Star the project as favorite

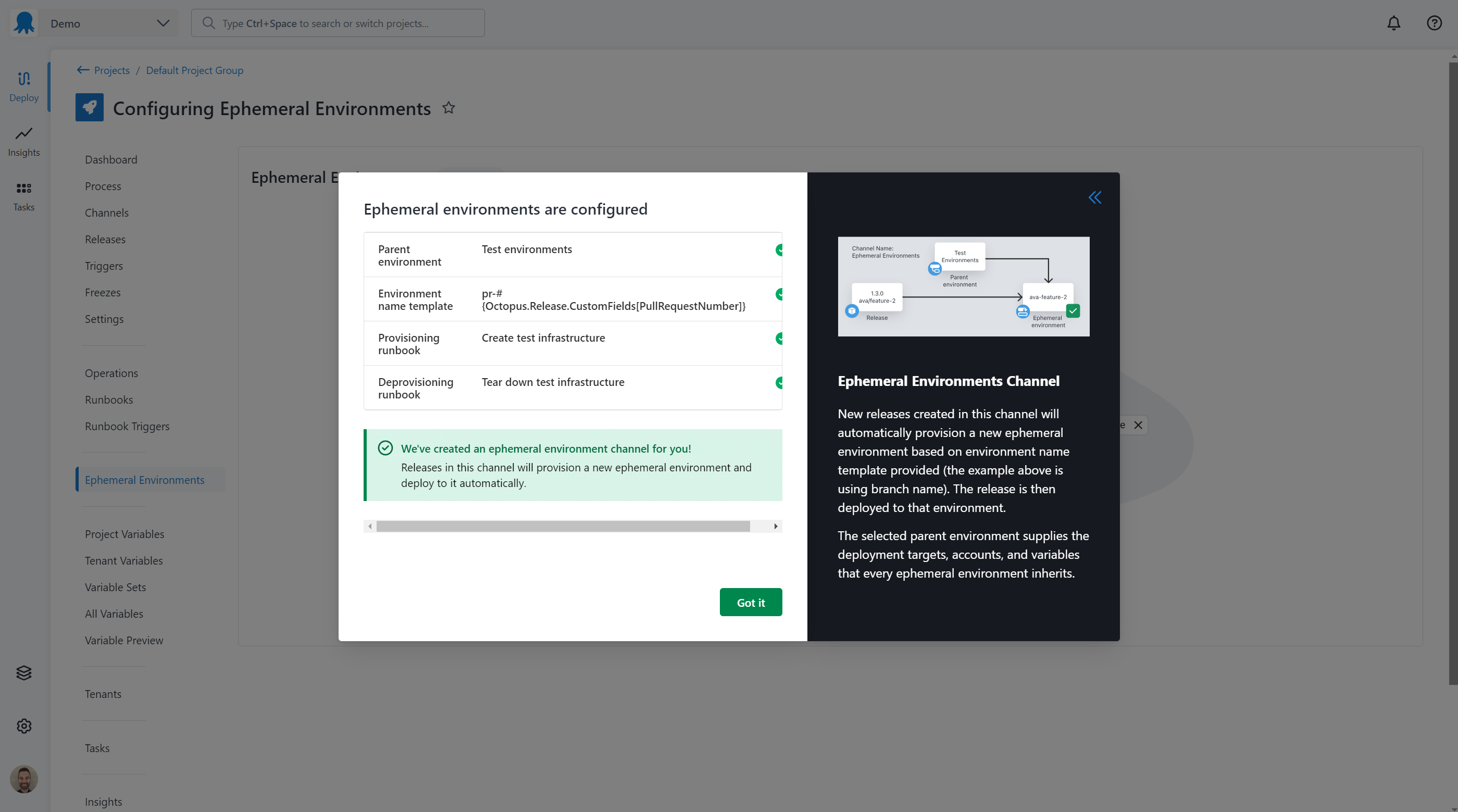tap(448, 107)
